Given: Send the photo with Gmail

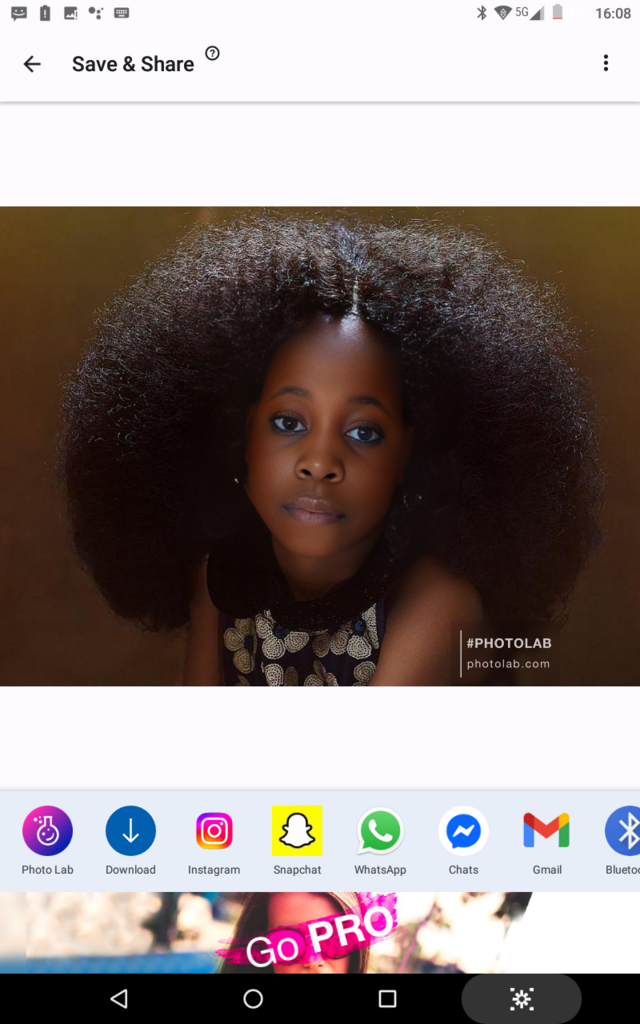Looking at the screenshot, I should (547, 832).
